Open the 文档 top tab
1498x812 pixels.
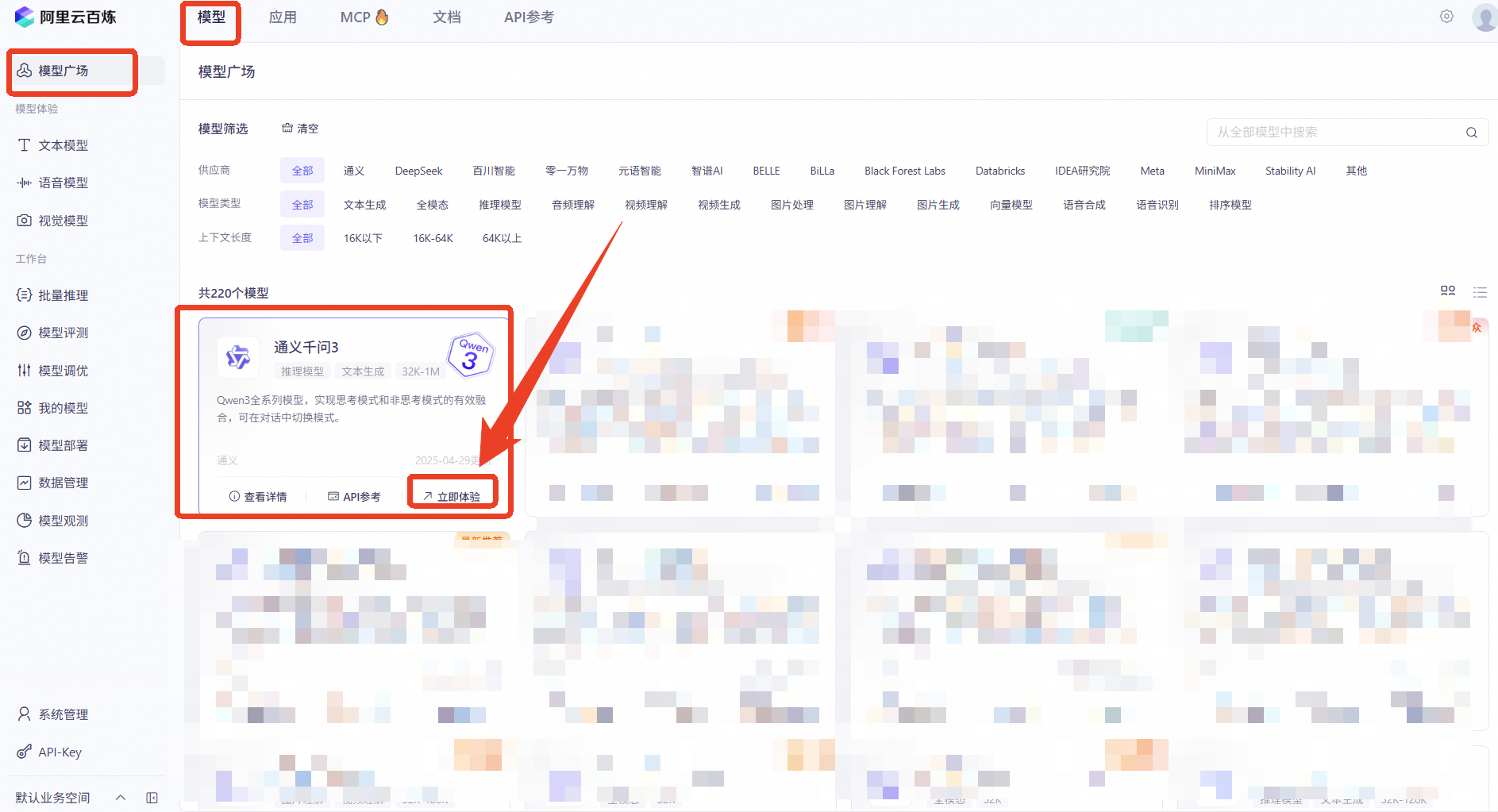click(447, 17)
